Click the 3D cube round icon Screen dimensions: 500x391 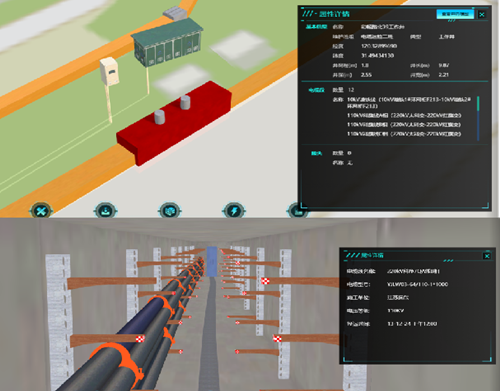[170, 211]
